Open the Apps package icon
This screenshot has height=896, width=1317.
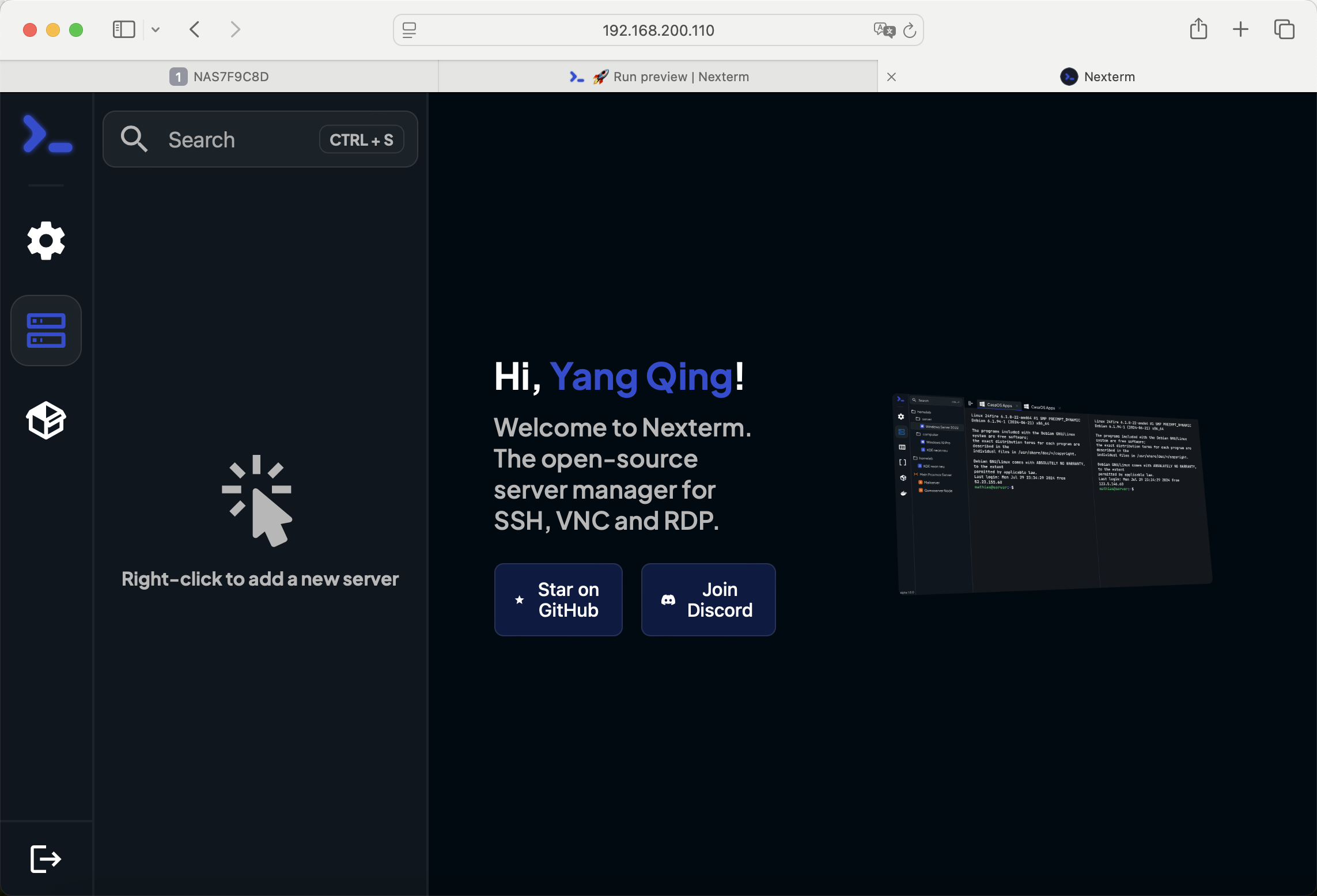(x=46, y=420)
